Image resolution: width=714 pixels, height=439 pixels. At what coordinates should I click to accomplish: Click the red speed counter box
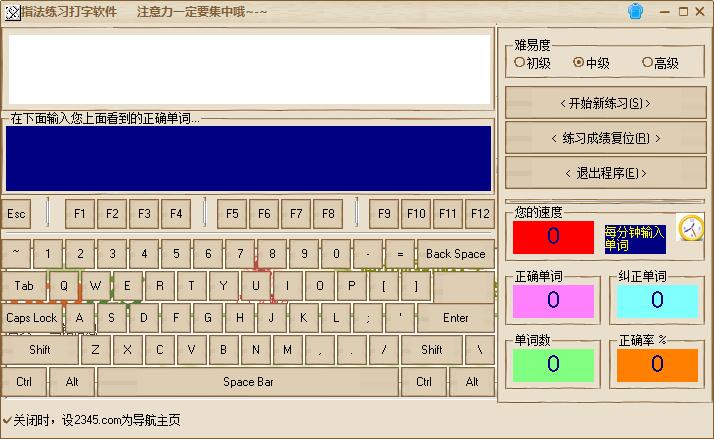(x=553, y=237)
